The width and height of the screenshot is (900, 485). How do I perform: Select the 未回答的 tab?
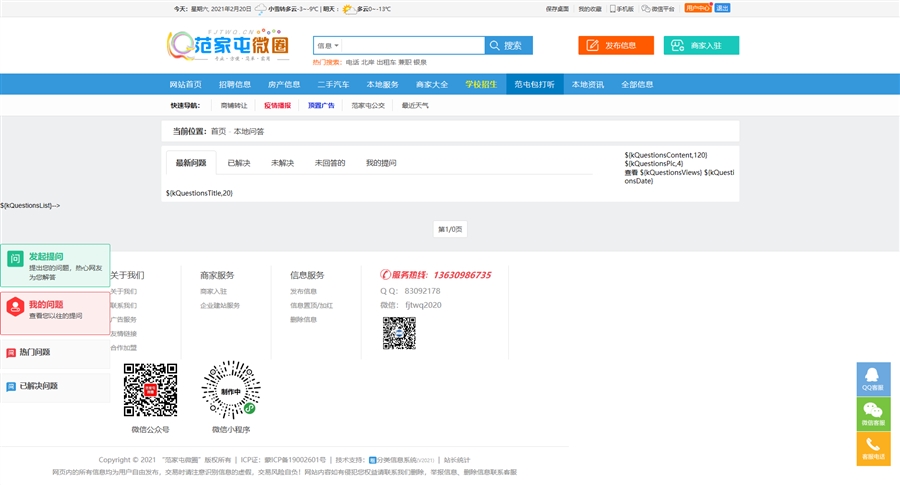click(x=330, y=163)
